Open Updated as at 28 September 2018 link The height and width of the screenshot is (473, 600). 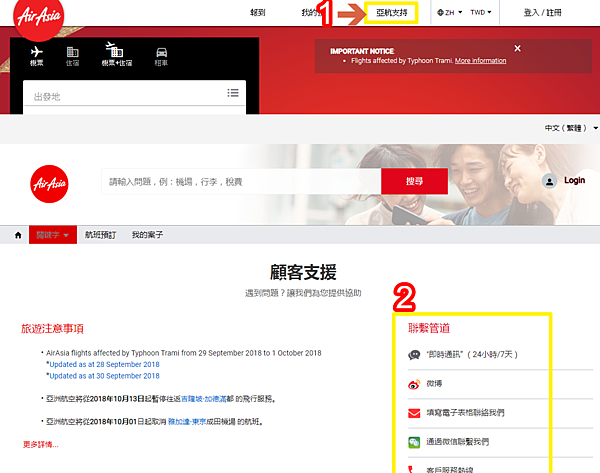[x=104, y=364]
